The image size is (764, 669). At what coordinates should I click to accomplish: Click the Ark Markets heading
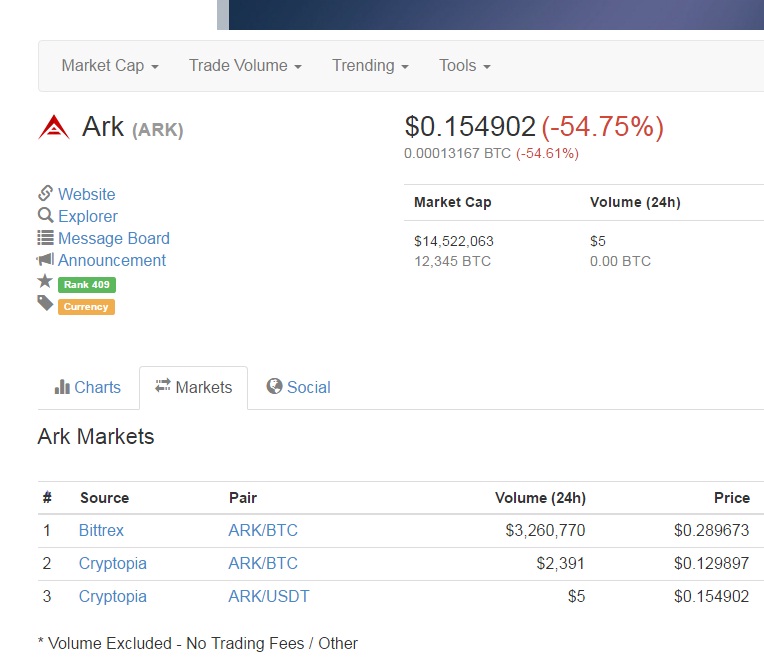point(96,437)
